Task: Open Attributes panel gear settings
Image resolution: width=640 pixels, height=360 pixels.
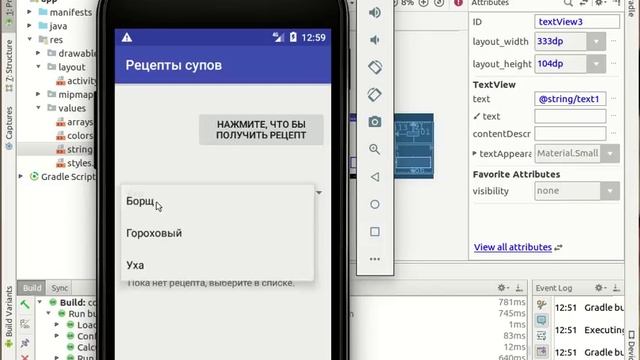Action: [600, 3]
